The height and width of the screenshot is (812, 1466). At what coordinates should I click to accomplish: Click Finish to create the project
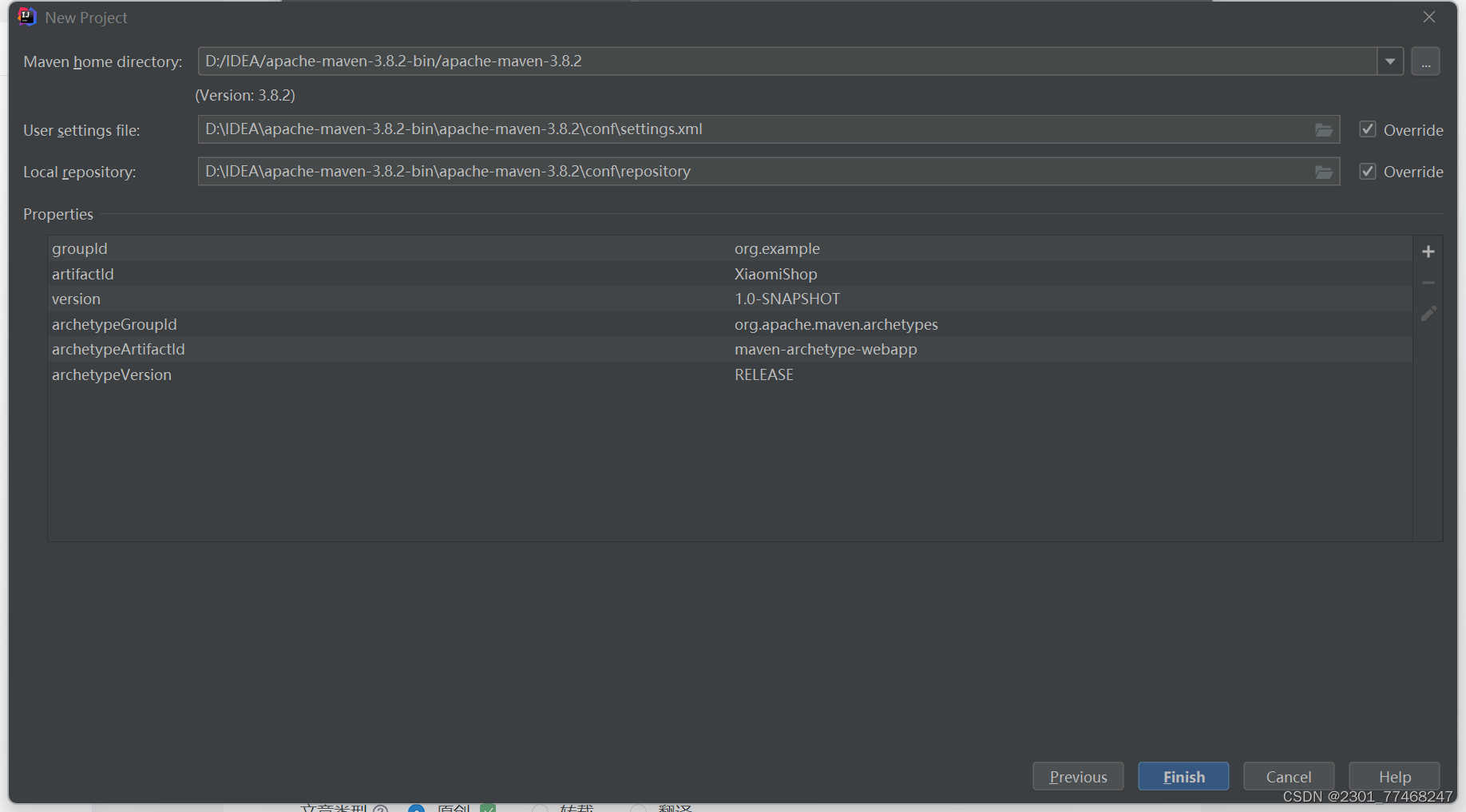pos(1183,776)
